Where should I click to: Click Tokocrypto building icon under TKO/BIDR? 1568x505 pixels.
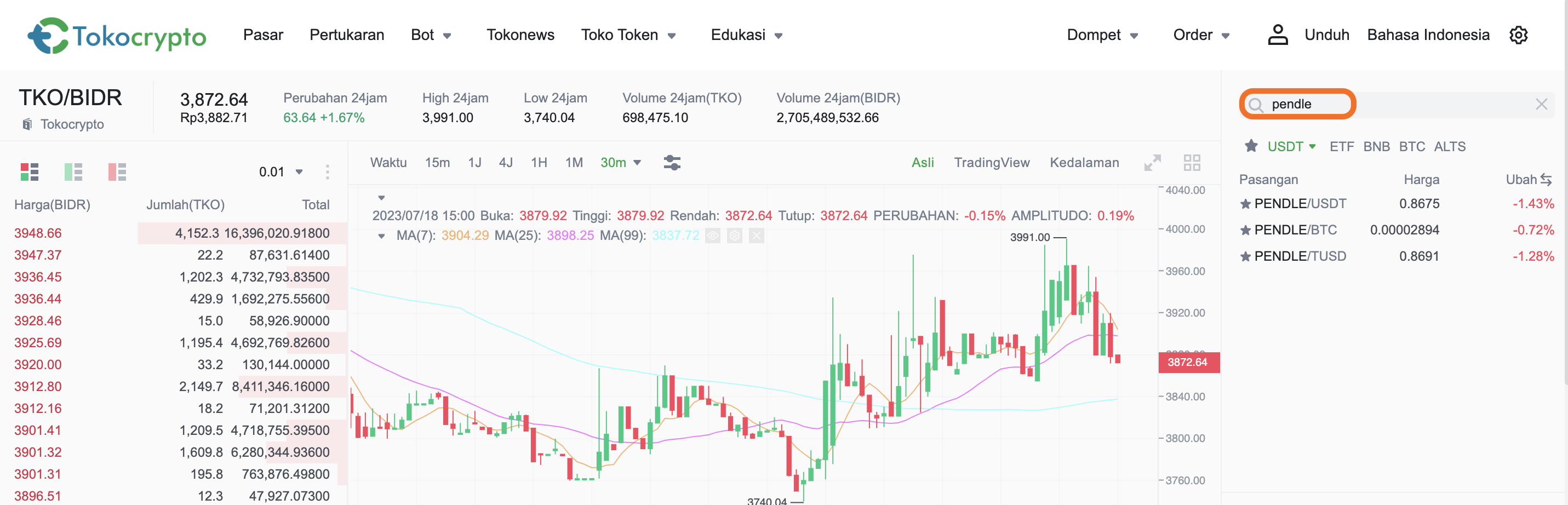tap(27, 124)
